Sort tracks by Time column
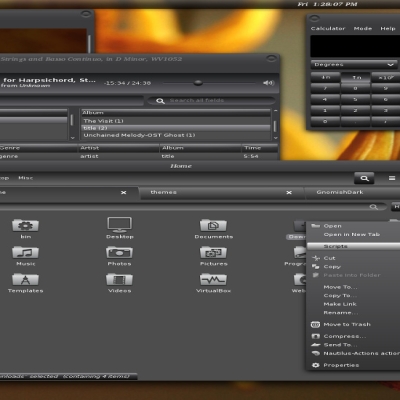 260,148
